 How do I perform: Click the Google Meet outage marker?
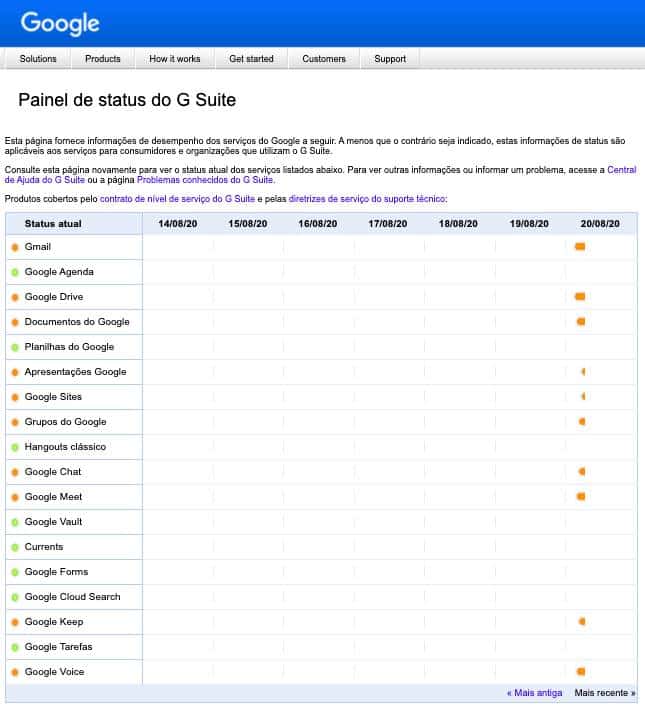(581, 497)
